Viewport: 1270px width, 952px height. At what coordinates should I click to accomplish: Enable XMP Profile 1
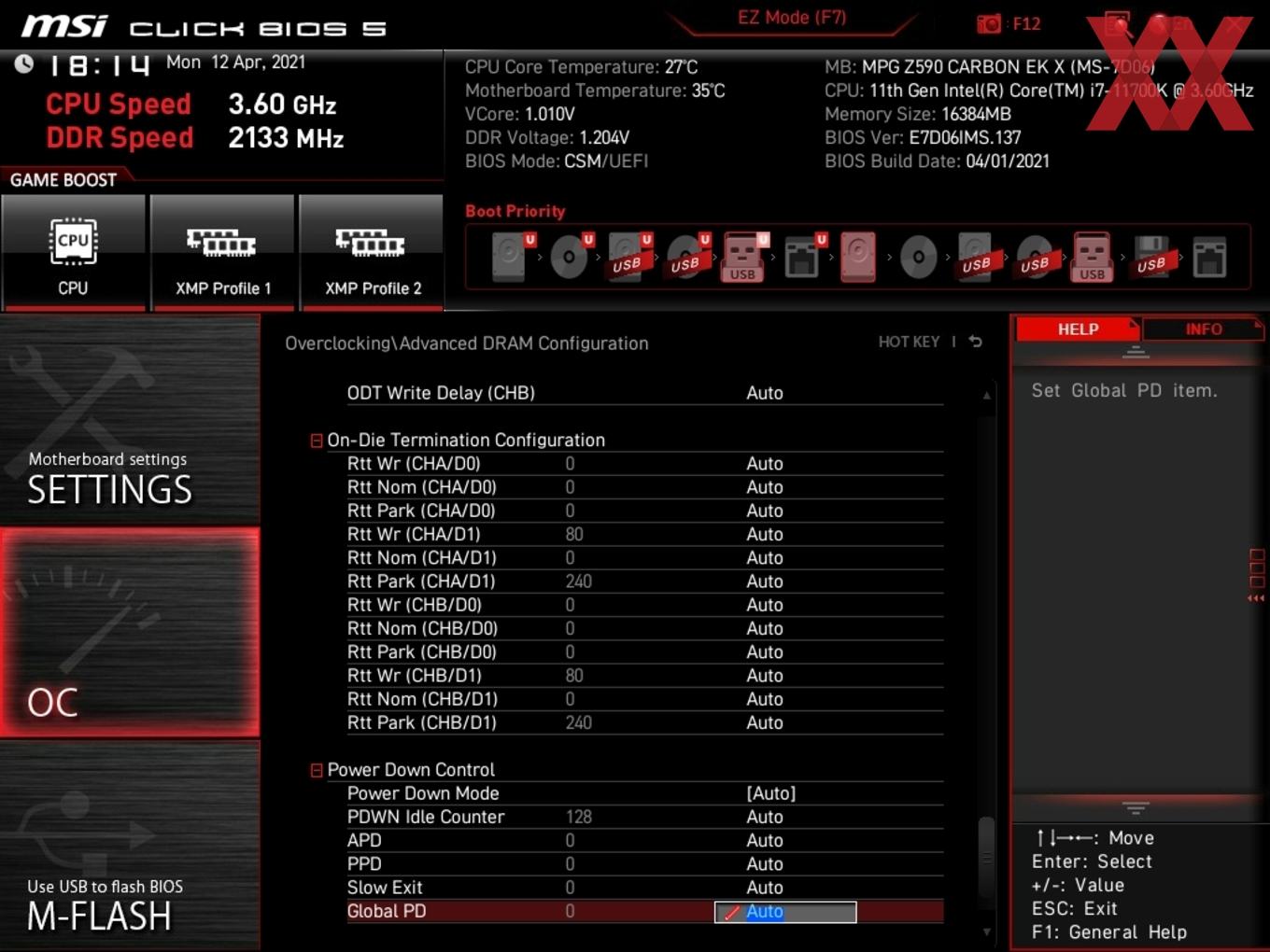click(222, 252)
